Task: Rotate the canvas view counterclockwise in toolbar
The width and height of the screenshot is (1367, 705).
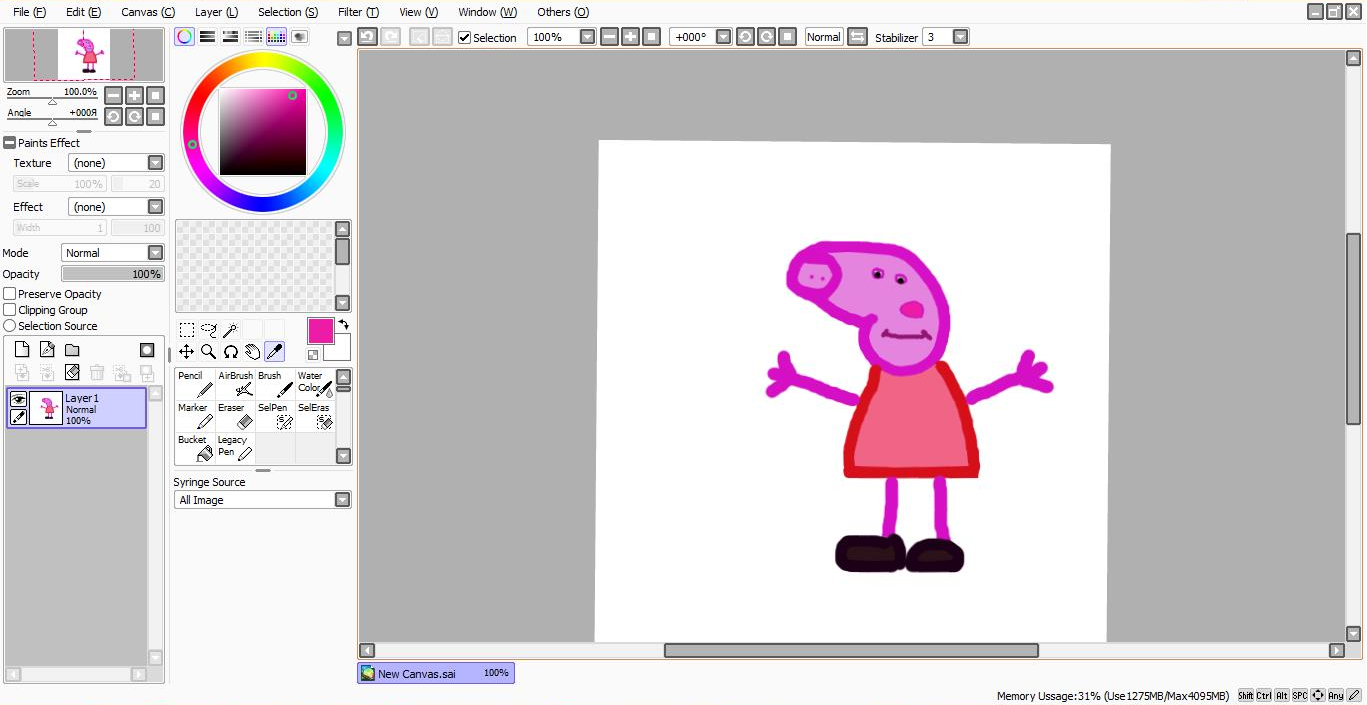Action: pyautogui.click(x=745, y=37)
